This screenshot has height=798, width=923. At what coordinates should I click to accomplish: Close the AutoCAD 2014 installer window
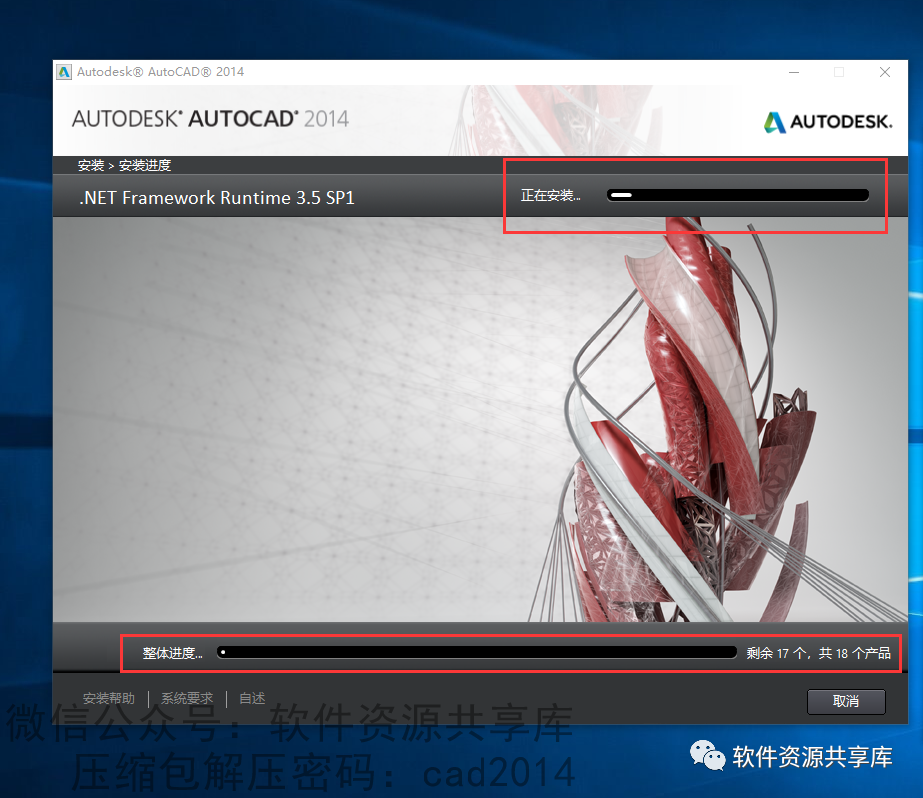(885, 72)
